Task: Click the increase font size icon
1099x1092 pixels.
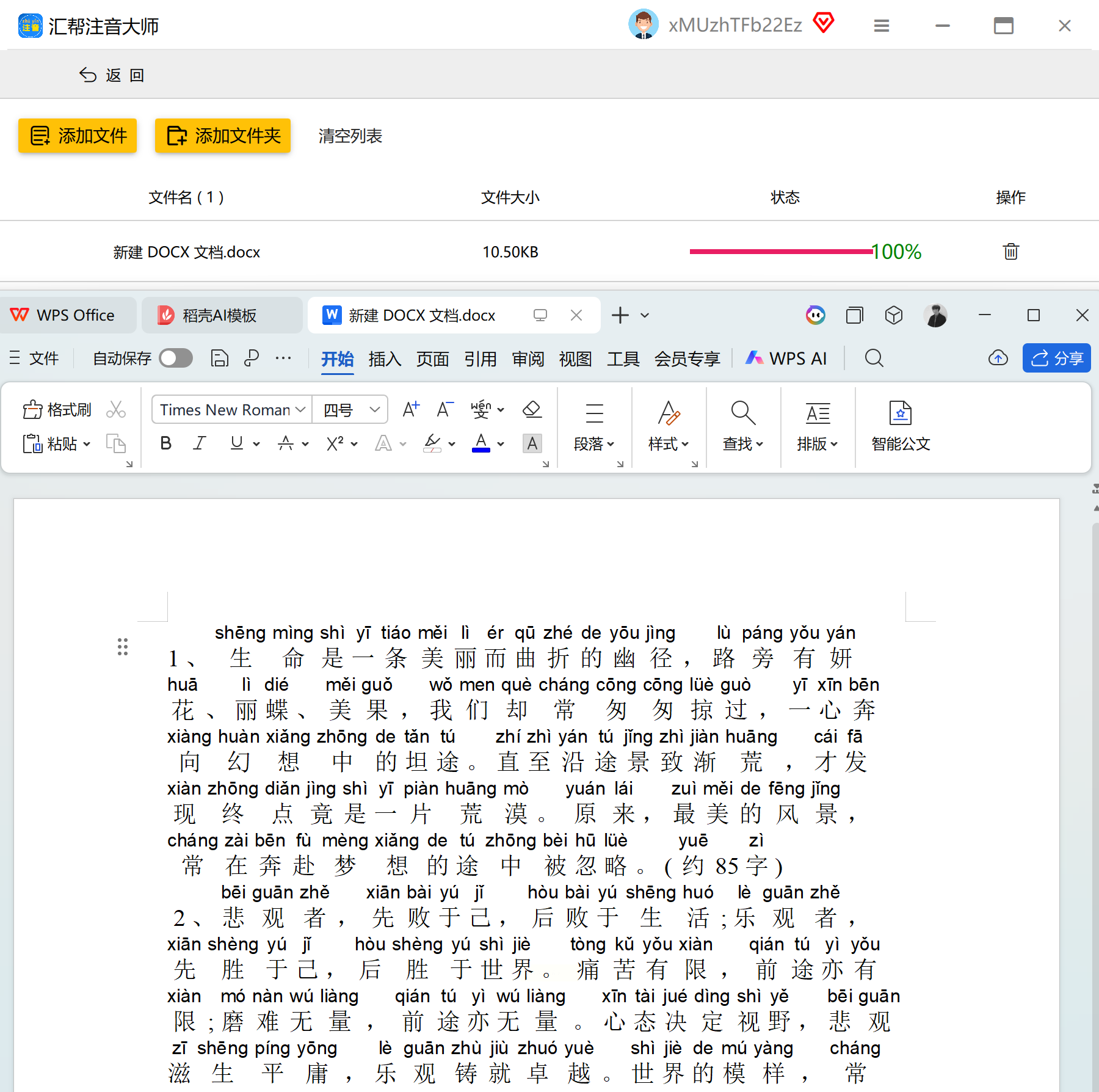Action: [x=411, y=409]
